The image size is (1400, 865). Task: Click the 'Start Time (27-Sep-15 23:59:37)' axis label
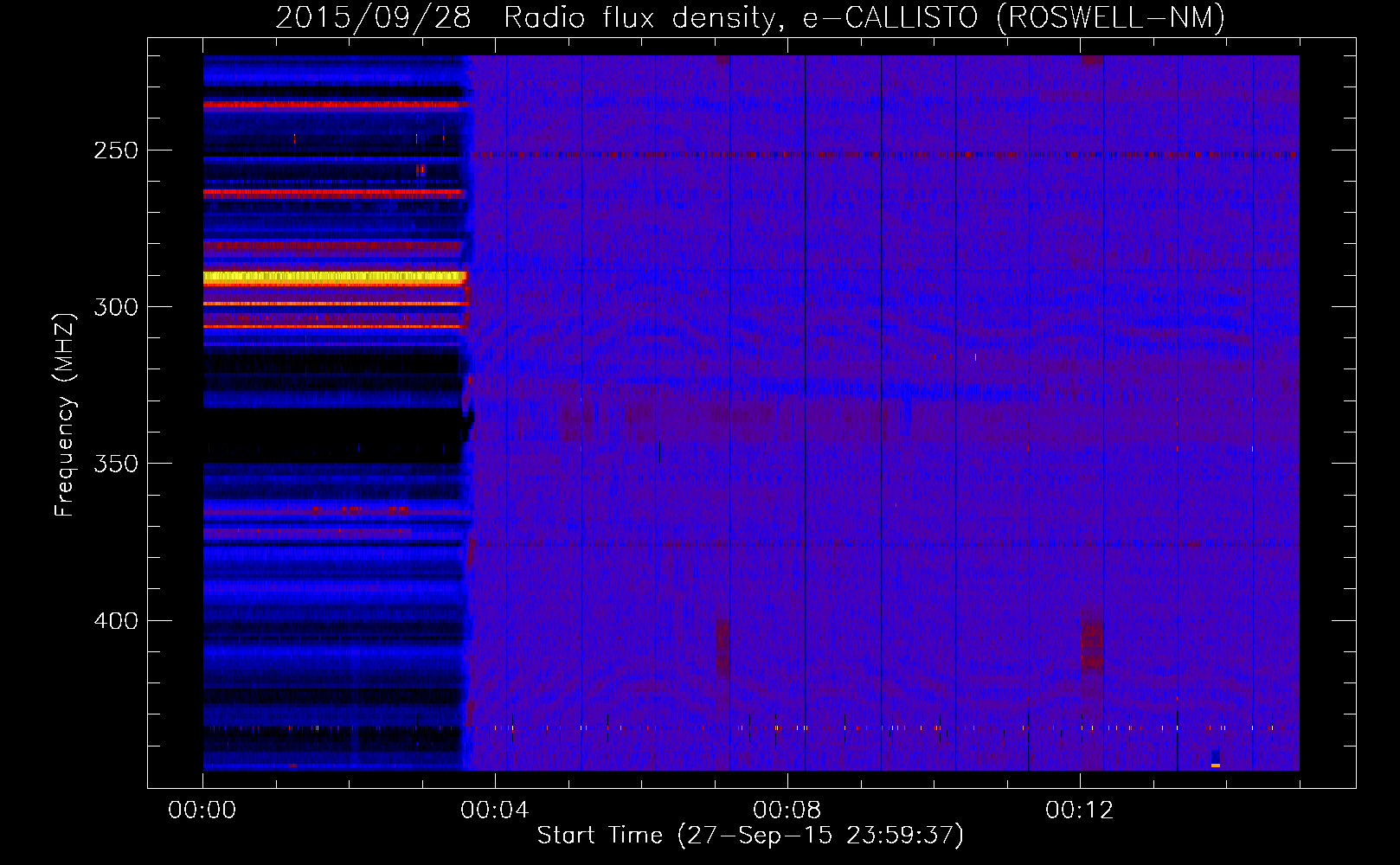[x=750, y=836]
